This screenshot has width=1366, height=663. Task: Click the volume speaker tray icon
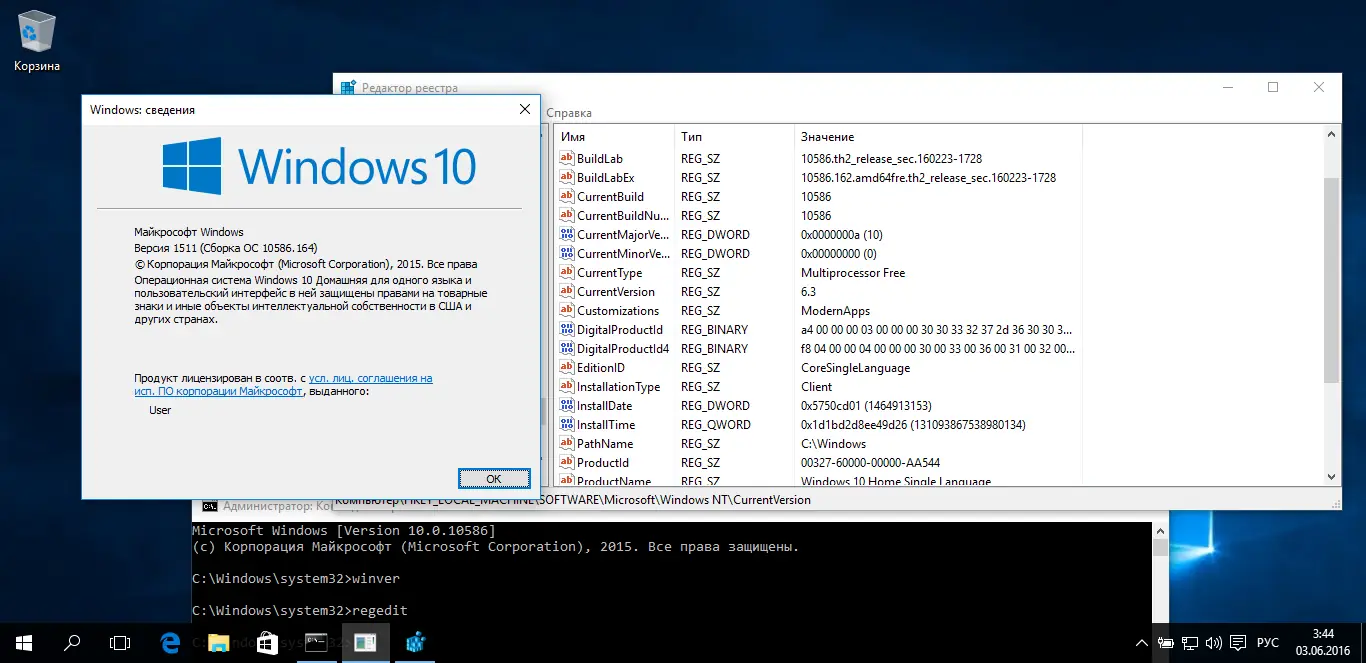point(1214,643)
